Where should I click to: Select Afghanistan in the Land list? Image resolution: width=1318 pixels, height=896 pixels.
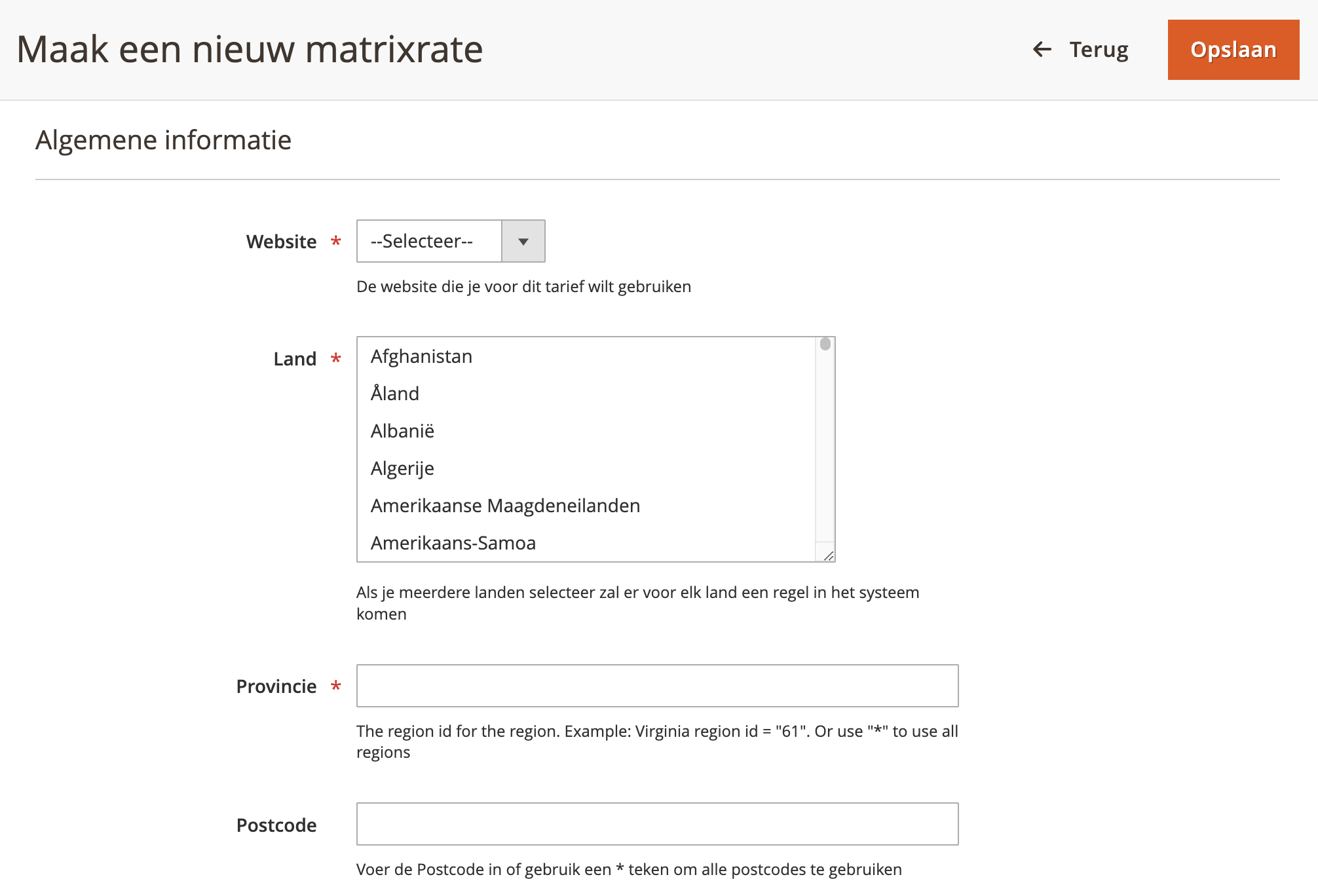click(587, 356)
